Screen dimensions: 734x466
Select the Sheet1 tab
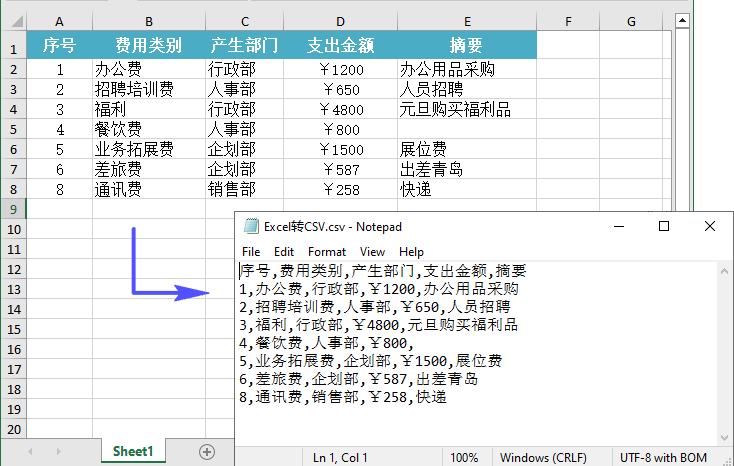[x=133, y=451]
